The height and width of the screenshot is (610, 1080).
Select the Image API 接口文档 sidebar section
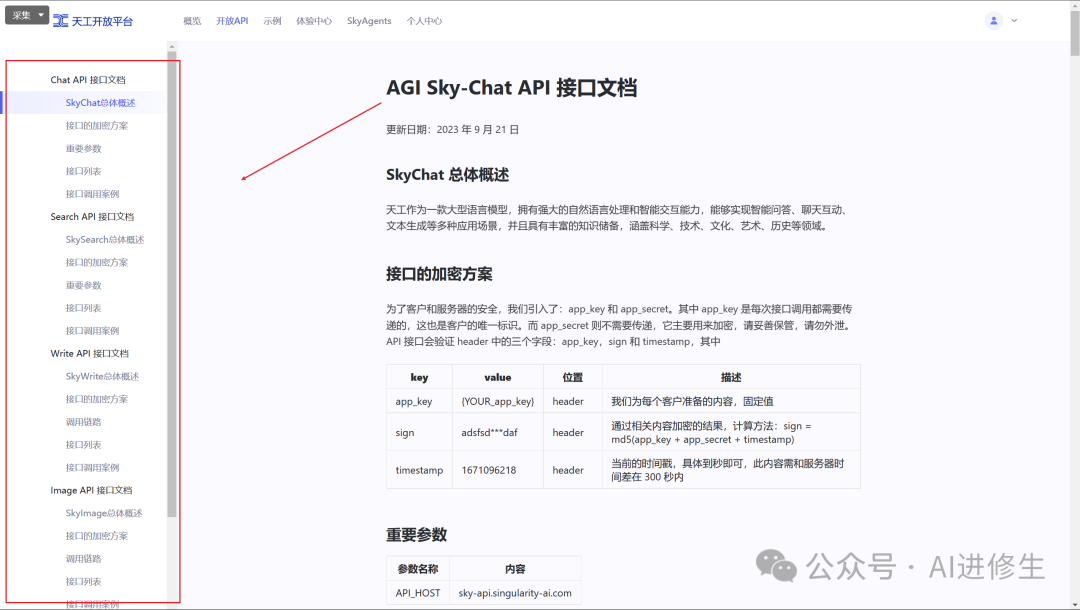pyautogui.click(x=91, y=490)
